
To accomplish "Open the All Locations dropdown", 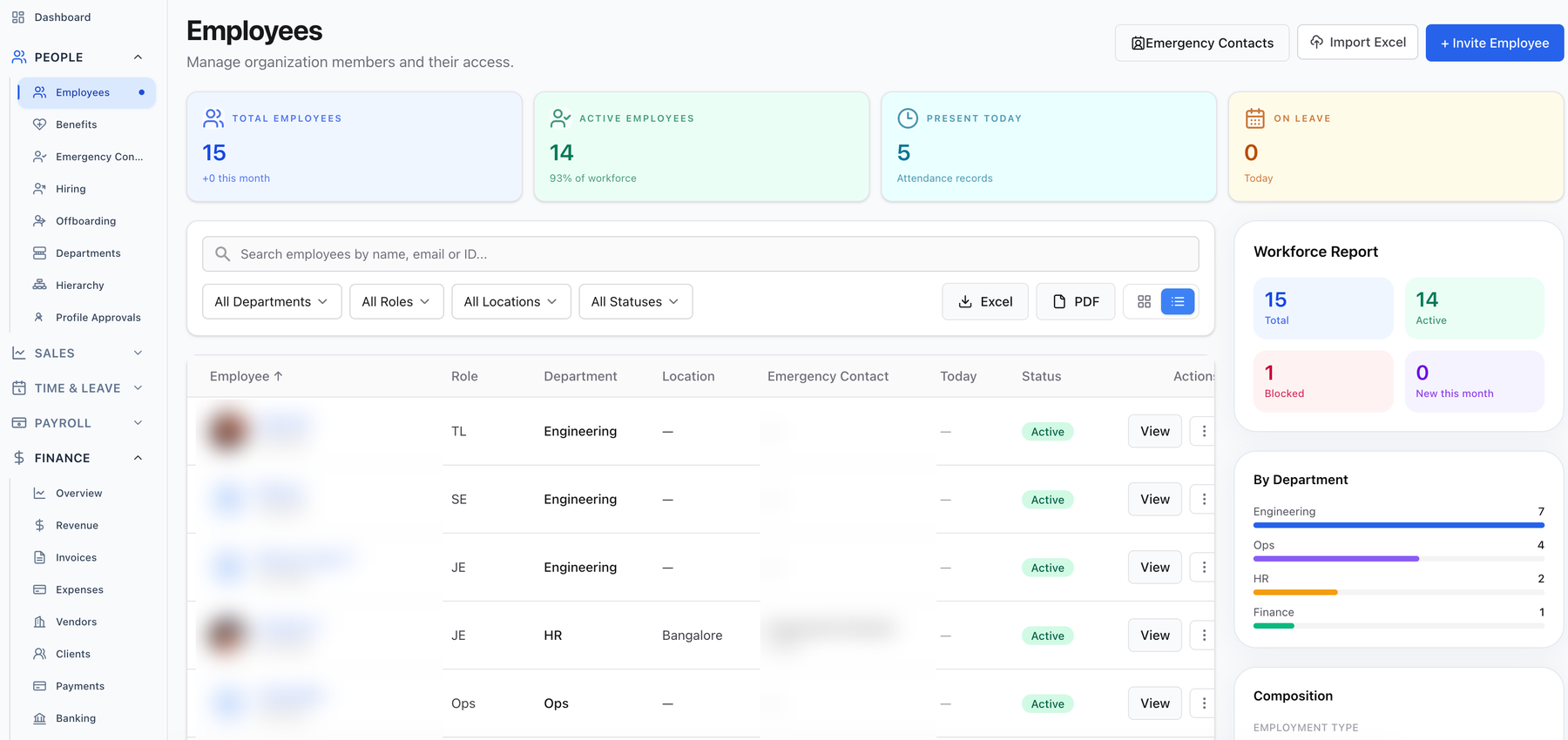I will pos(511,302).
